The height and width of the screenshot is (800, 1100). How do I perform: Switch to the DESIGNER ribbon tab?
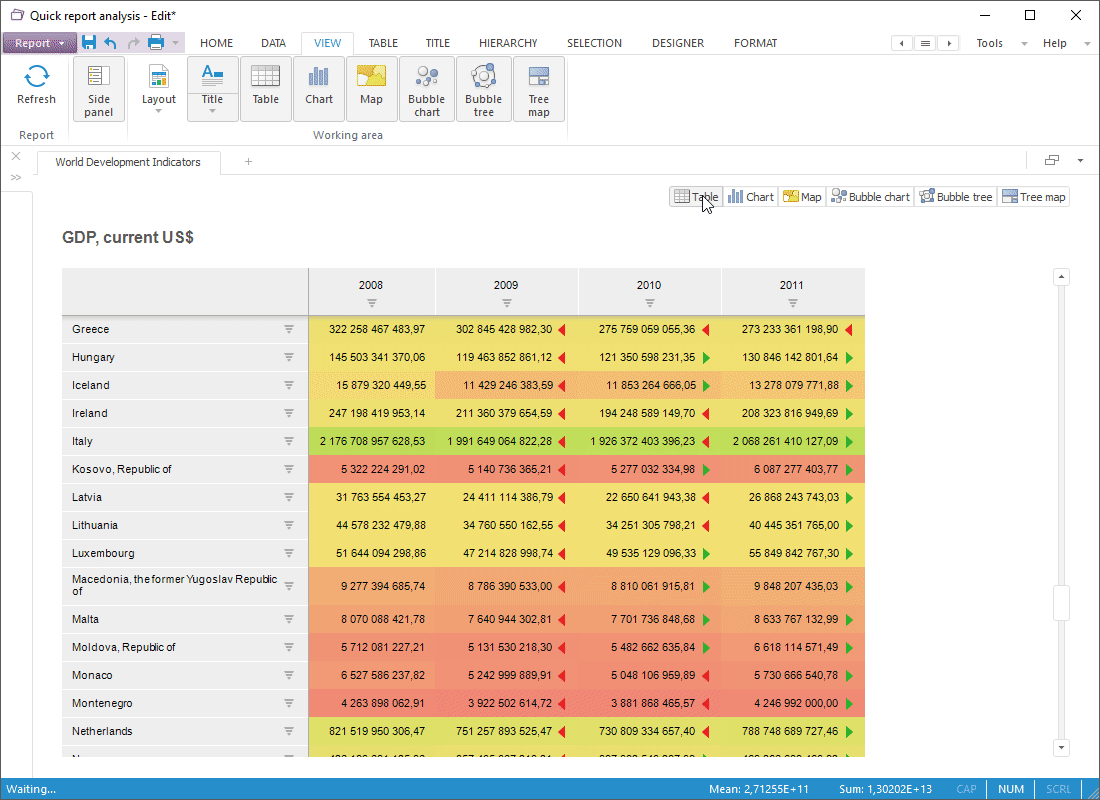677,43
